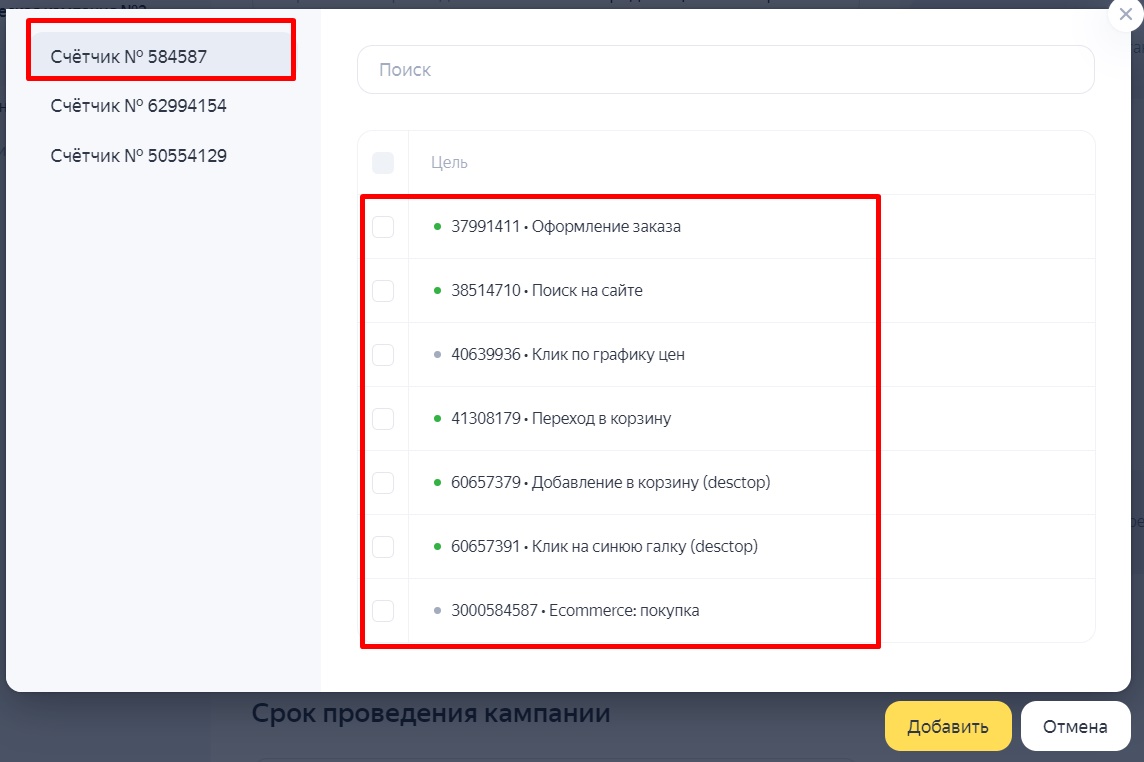Click heading Срок проведения кампании behind dialog
The height and width of the screenshot is (762, 1144).
pyautogui.click(x=431, y=712)
